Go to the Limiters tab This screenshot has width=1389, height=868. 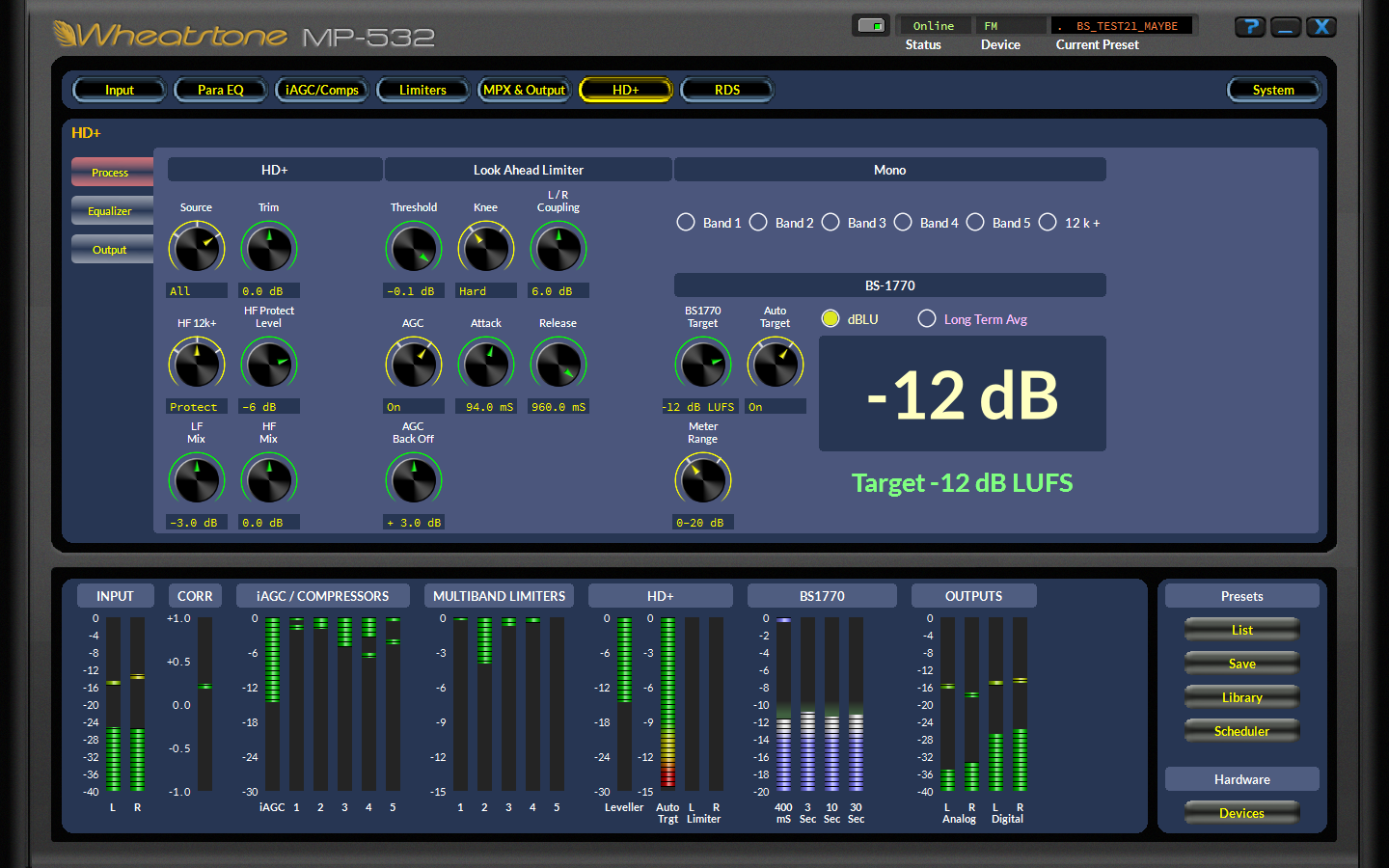click(x=422, y=90)
